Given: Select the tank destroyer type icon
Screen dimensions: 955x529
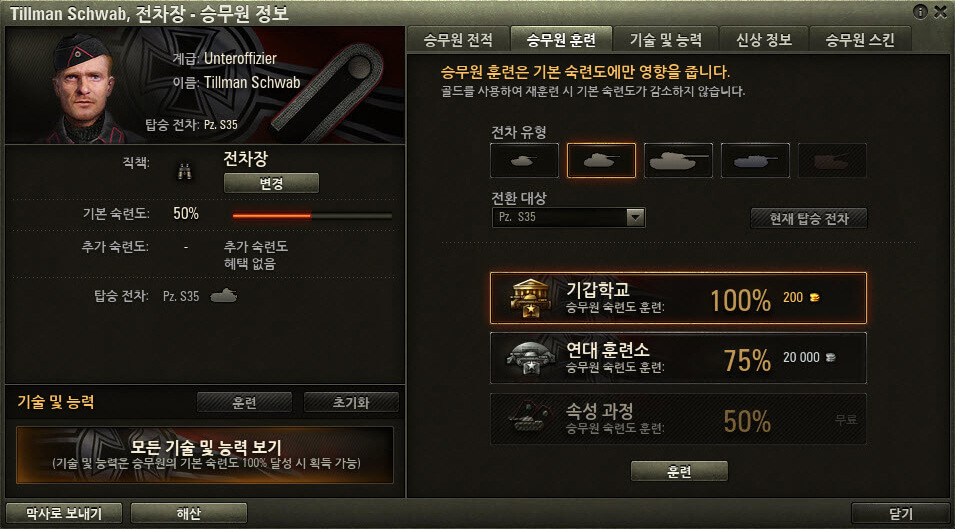Looking at the screenshot, I should coord(755,161).
